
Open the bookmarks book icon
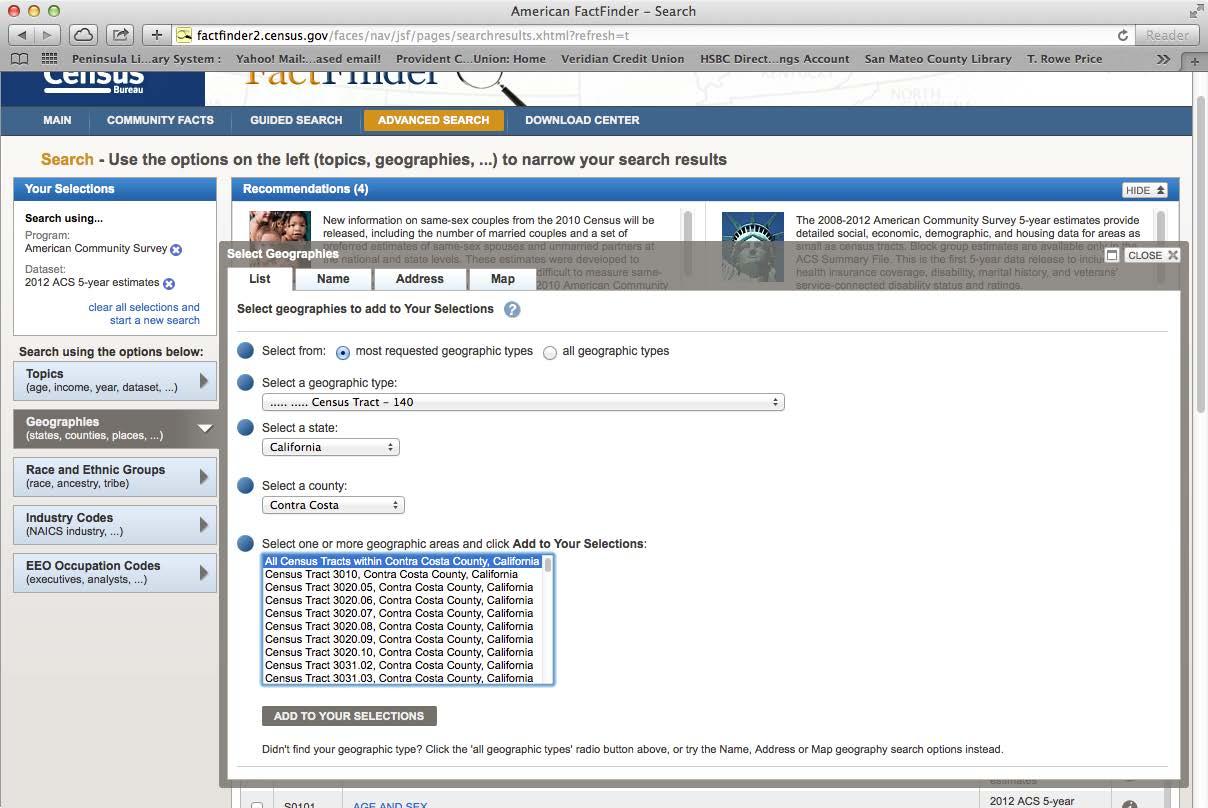19,59
